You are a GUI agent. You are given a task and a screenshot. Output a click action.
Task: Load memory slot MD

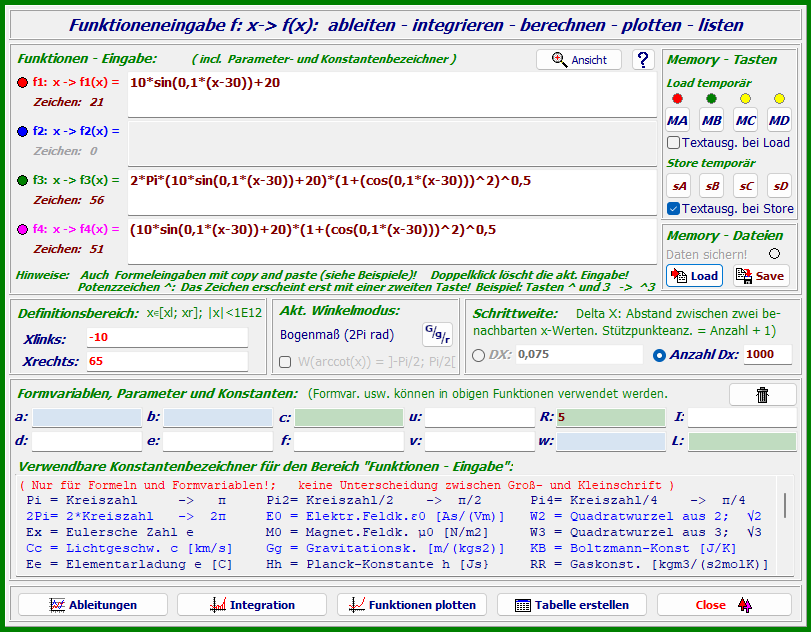pos(779,120)
